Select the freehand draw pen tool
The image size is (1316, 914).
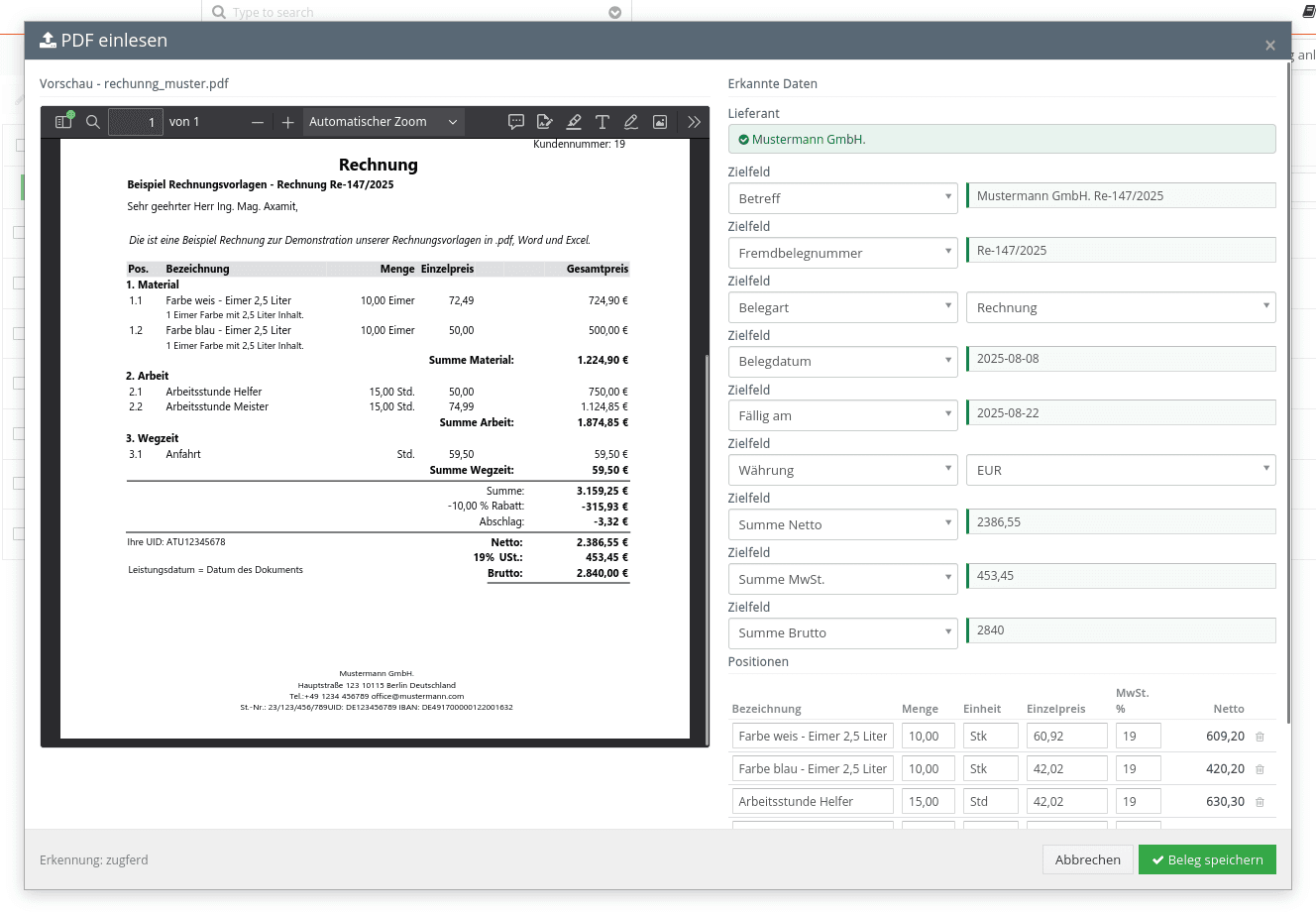pyautogui.click(x=630, y=122)
